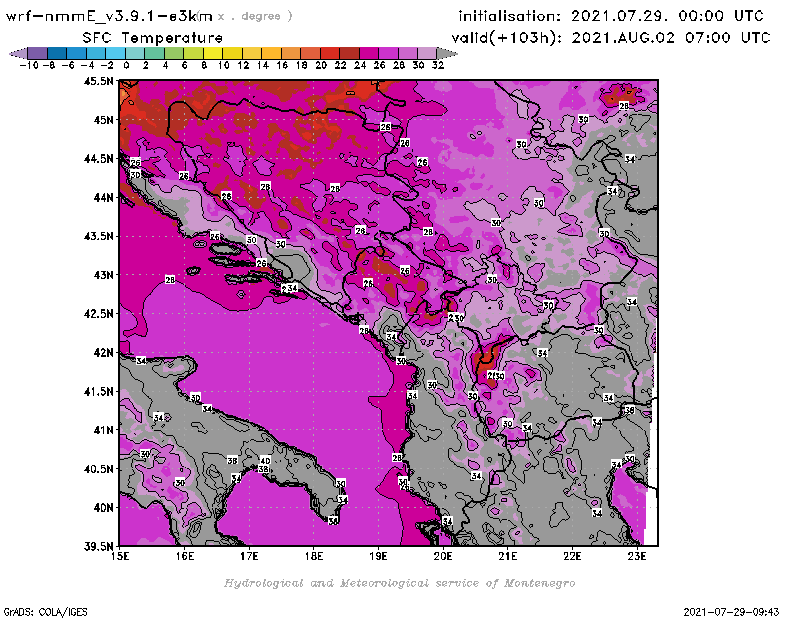Viewport: 800px width, 618px height.
Task: Click the 43N latitude label
Action: pos(104,275)
